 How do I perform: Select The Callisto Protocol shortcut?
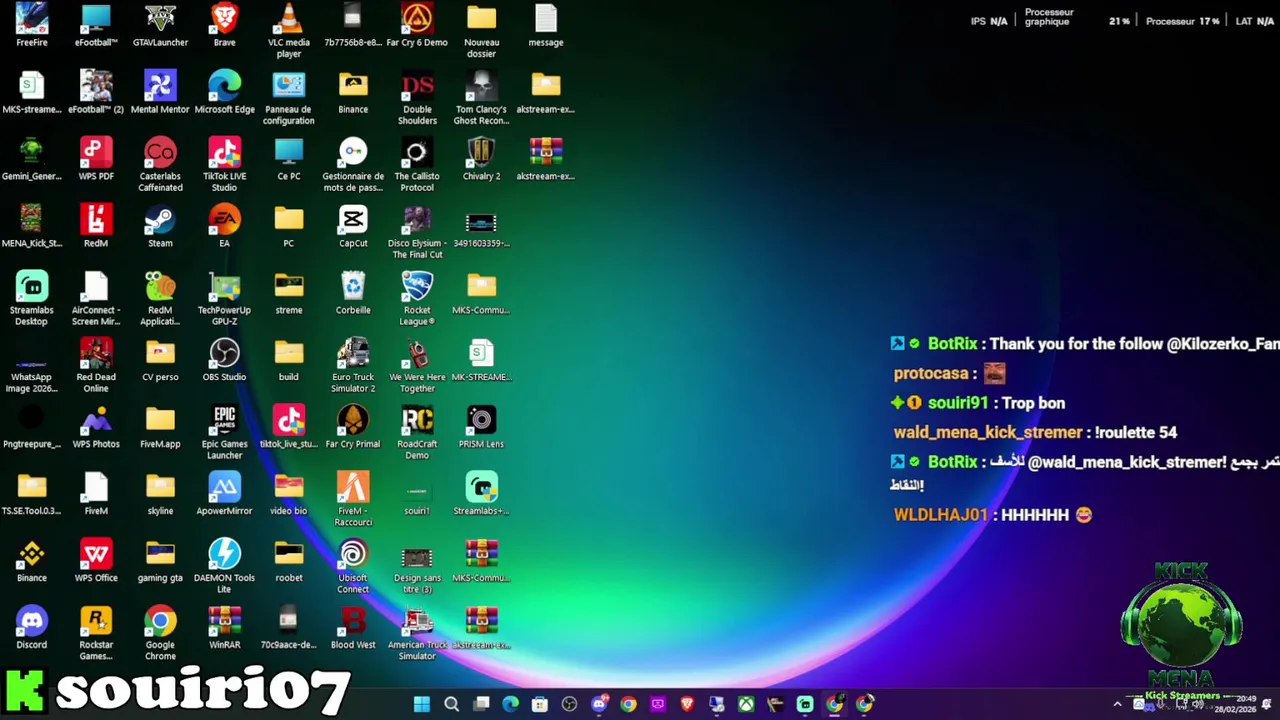click(417, 165)
